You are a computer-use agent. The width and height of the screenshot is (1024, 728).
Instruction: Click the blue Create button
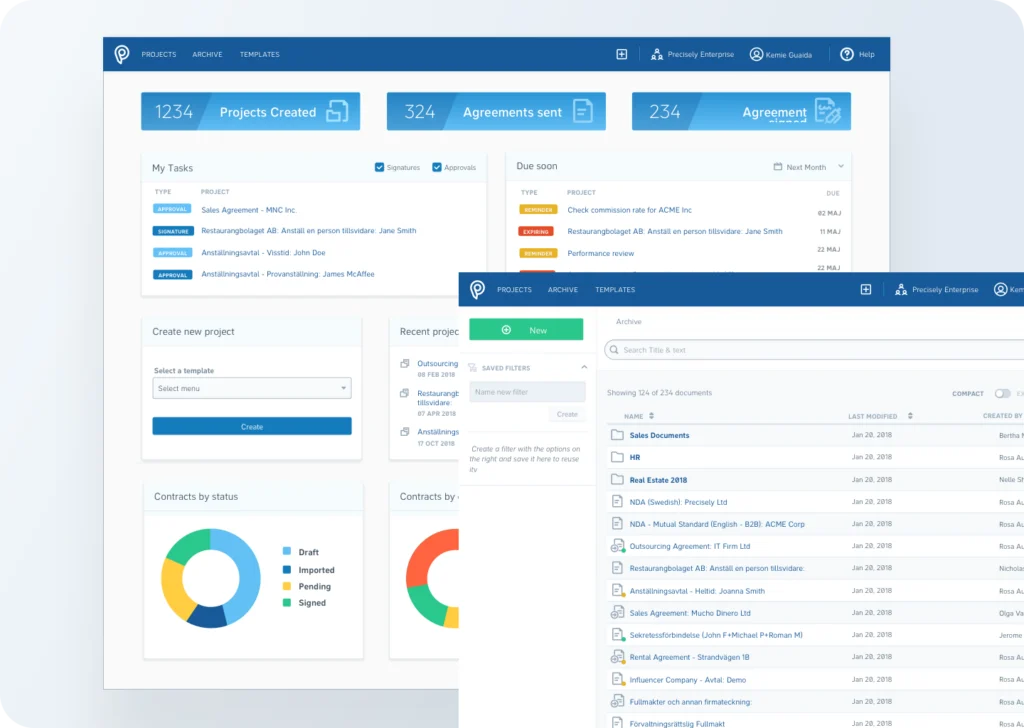pyautogui.click(x=252, y=426)
